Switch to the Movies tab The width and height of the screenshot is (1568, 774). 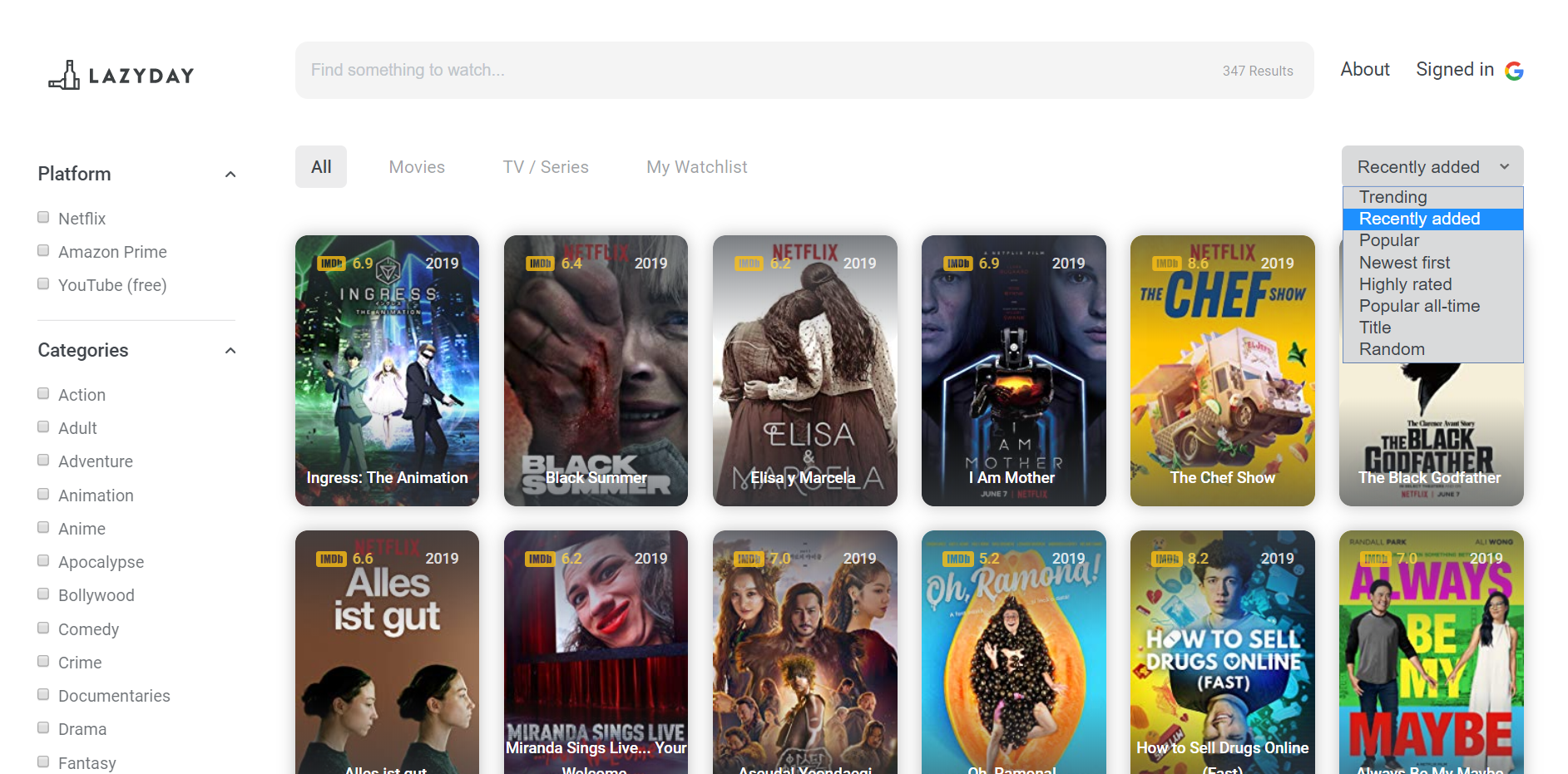417,167
